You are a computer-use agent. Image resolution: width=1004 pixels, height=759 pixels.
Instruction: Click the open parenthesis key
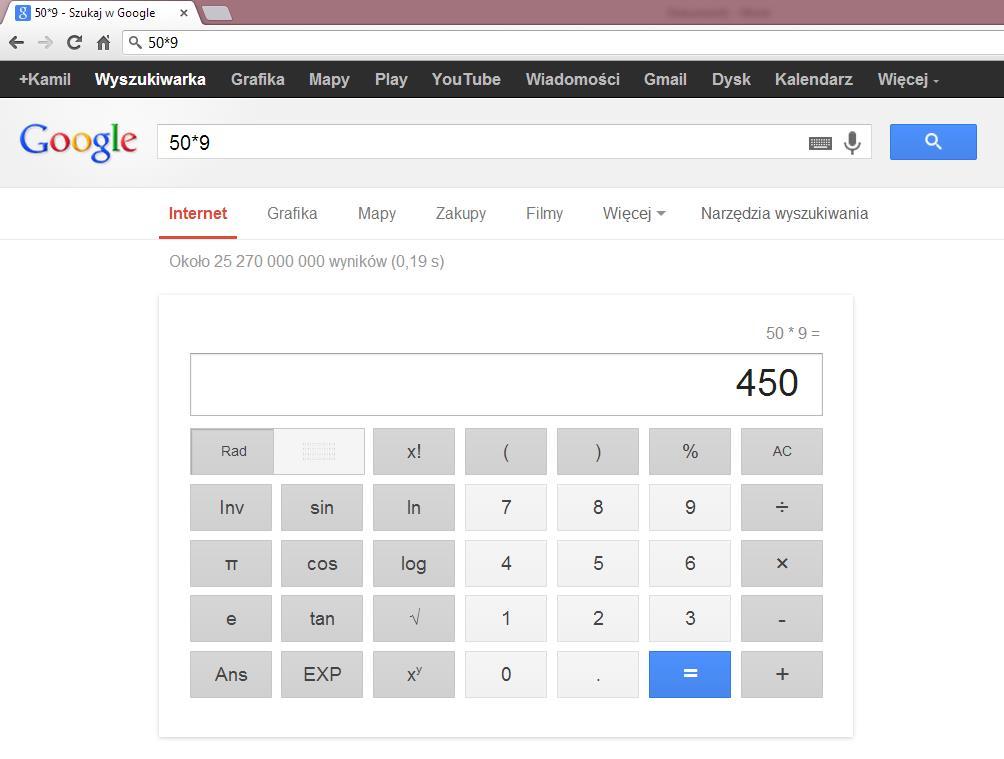(x=506, y=452)
